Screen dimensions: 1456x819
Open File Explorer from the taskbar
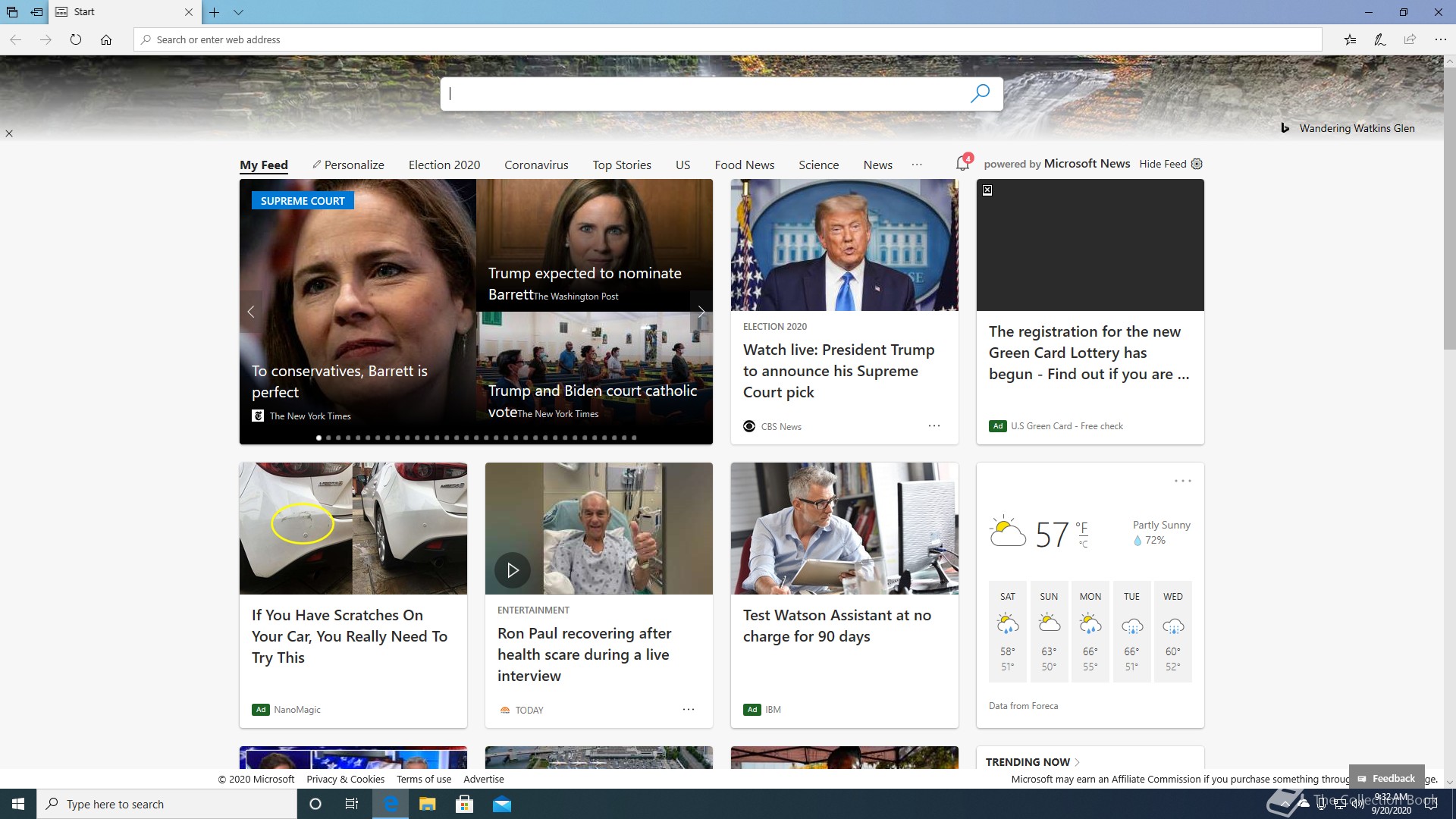tap(427, 804)
